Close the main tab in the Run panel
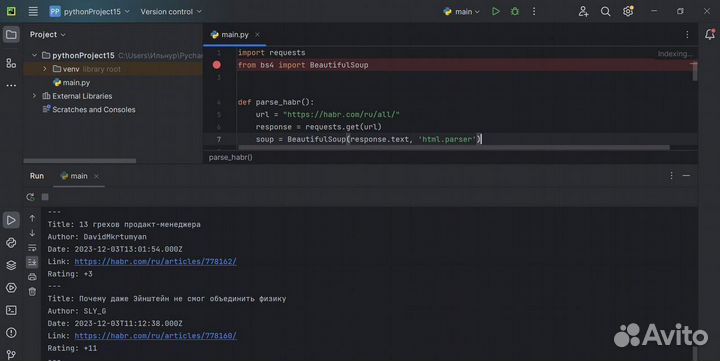Screen dimensions: 720x361 click(x=96, y=176)
